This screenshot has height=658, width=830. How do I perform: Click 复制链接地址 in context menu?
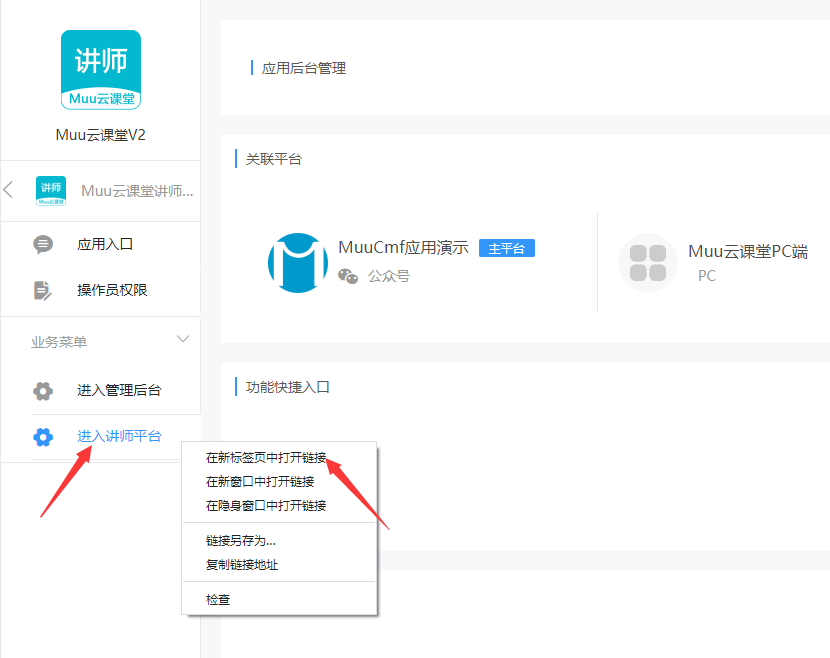pos(242,565)
